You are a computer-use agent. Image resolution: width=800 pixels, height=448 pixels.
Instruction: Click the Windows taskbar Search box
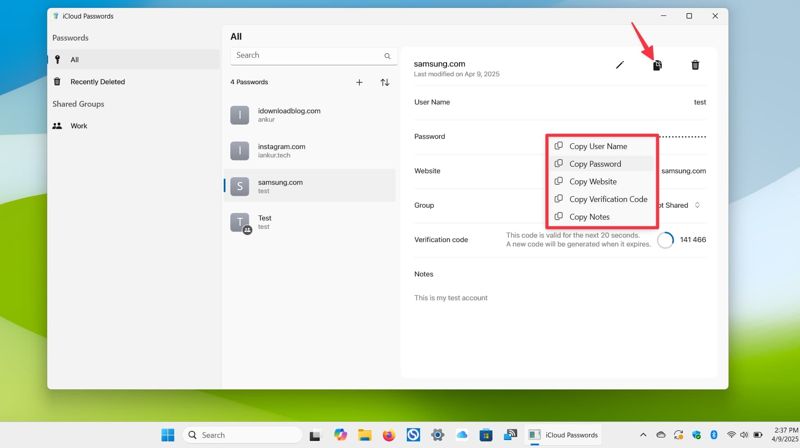[x=242, y=435]
